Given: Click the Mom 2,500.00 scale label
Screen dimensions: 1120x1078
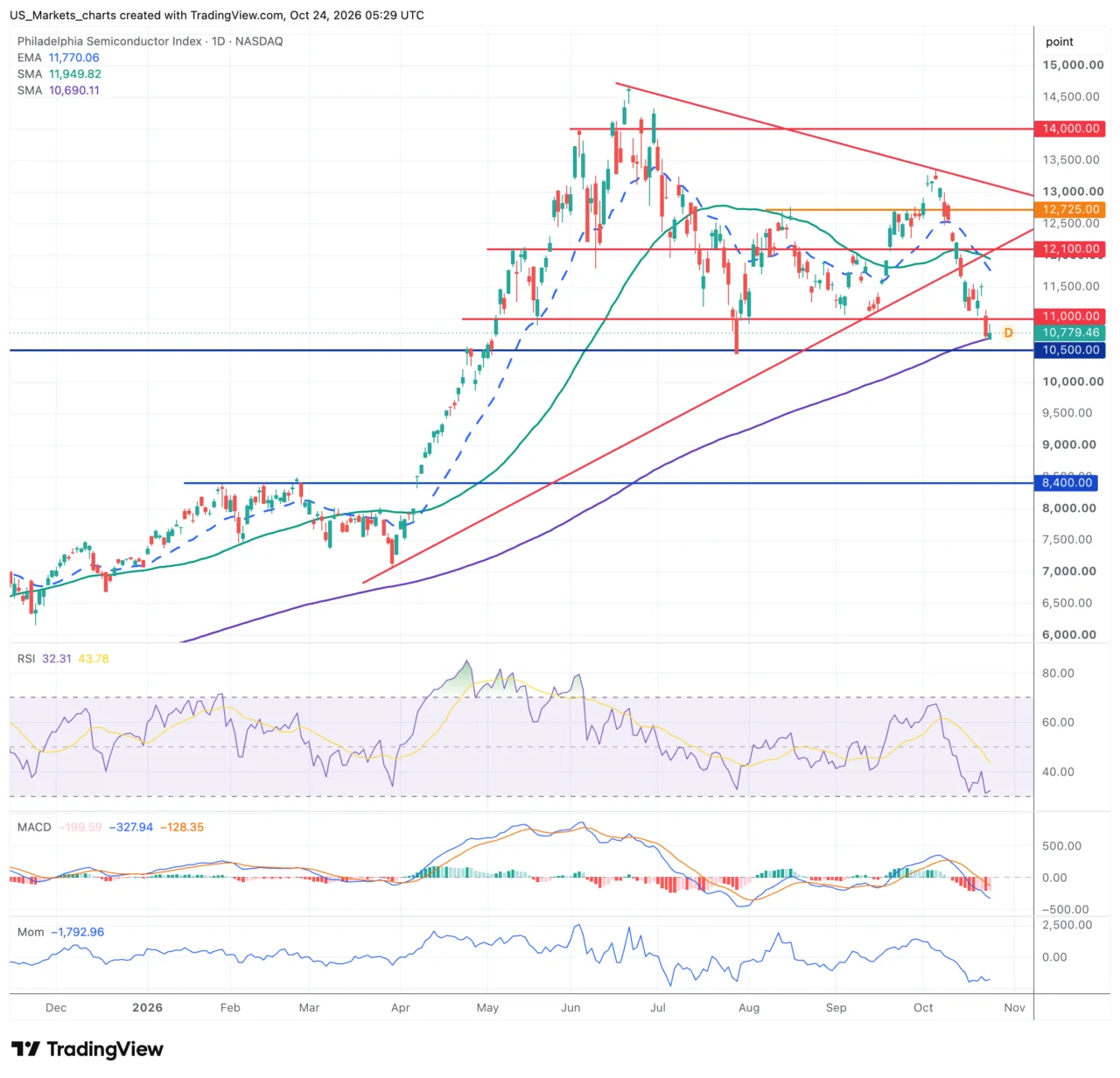Looking at the screenshot, I should click(x=1066, y=925).
